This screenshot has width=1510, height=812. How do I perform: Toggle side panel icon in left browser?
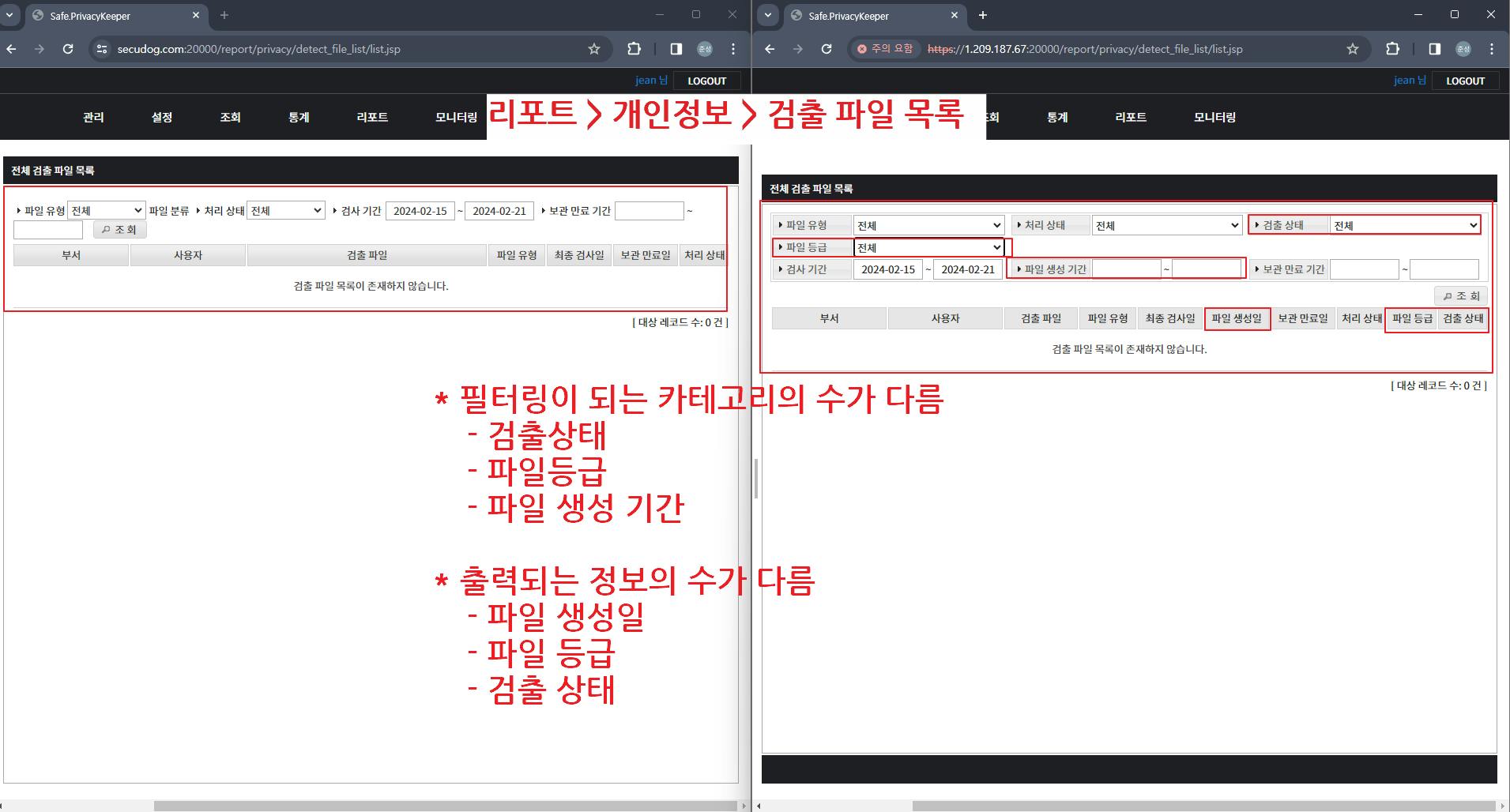(676, 49)
